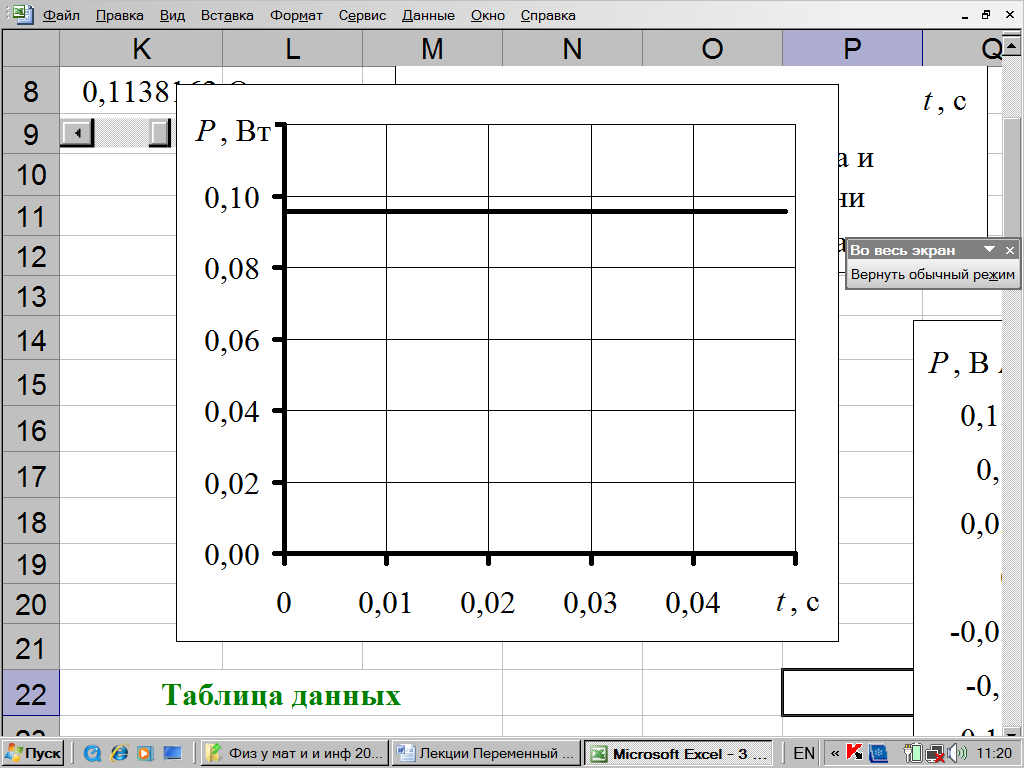1024x768 pixels.
Task: Click the battery/device tray icon
Action: pyautogui.click(x=913, y=754)
